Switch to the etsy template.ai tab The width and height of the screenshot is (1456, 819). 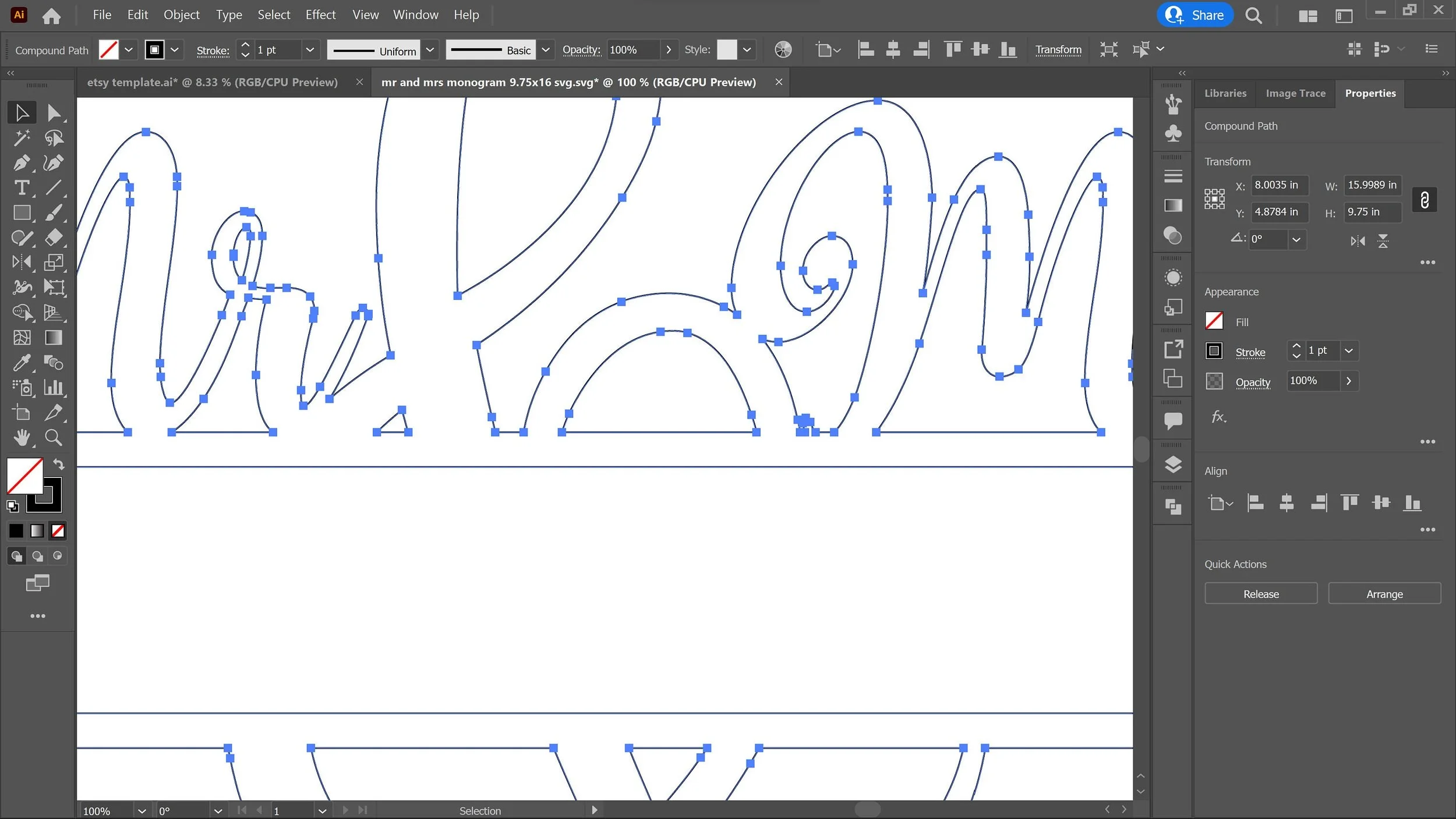tap(212, 82)
